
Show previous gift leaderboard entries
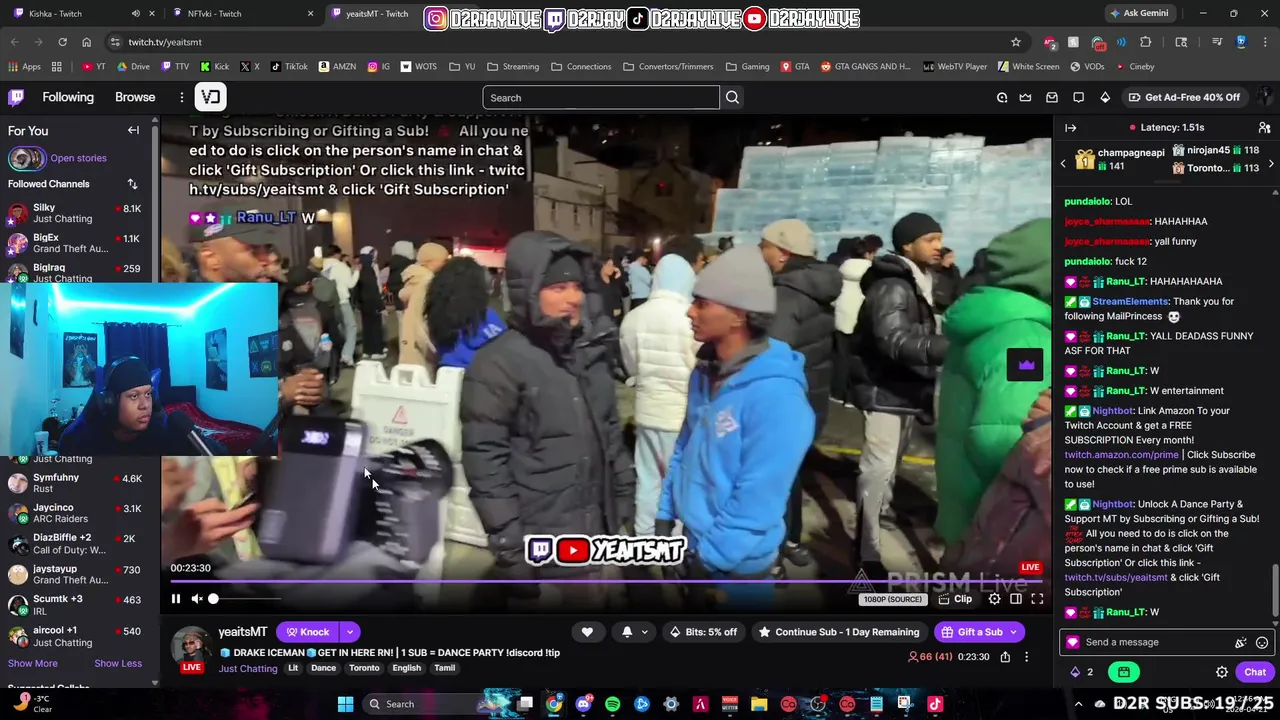click(x=1063, y=163)
